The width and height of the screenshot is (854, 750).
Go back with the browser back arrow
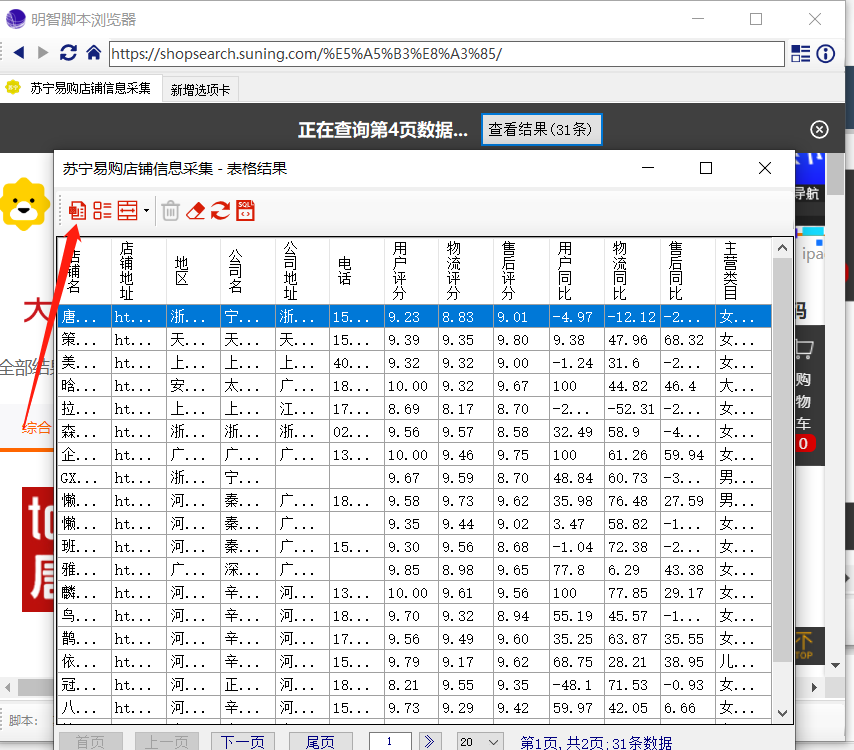point(19,53)
